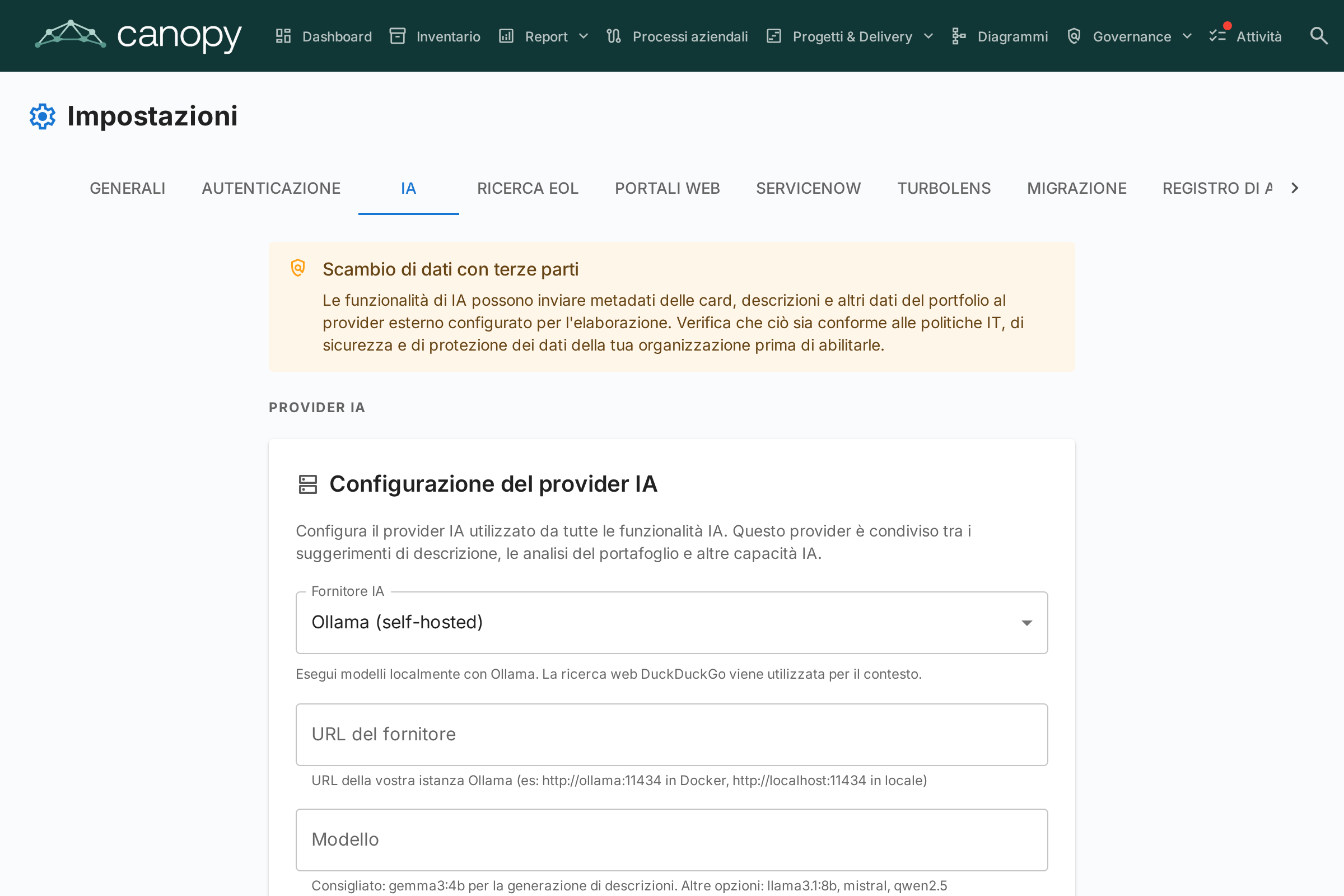
Task: Open the search magnifier icon
Action: [x=1319, y=36]
